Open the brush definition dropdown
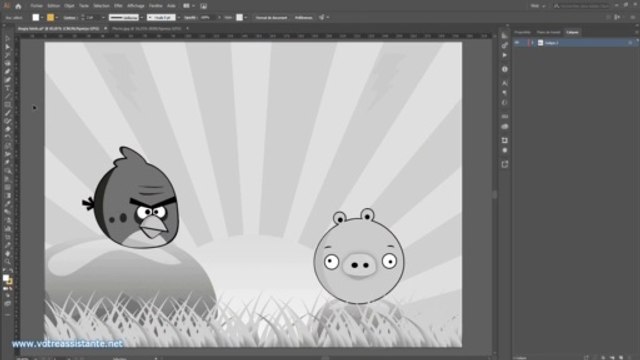The height and width of the screenshot is (360, 640). [x=178, y=18]
